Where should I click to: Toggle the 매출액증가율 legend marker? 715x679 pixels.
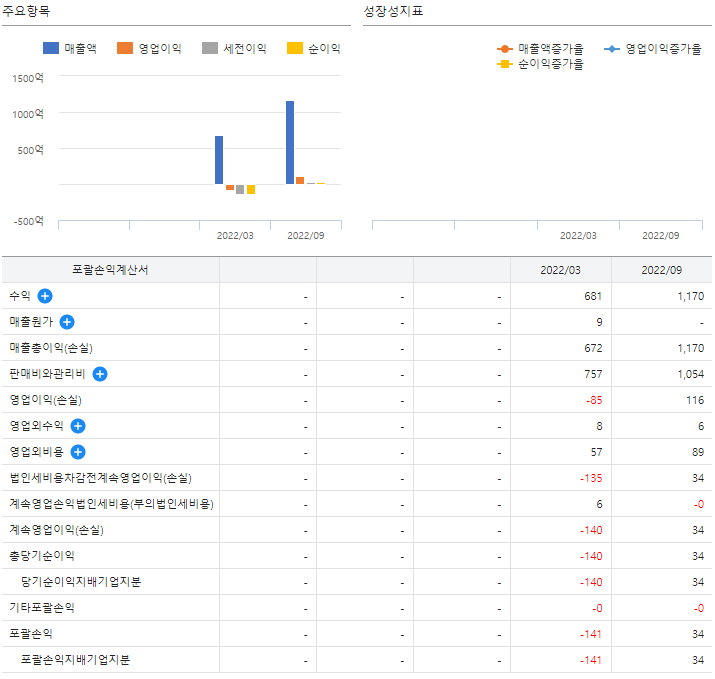point(504,49)
